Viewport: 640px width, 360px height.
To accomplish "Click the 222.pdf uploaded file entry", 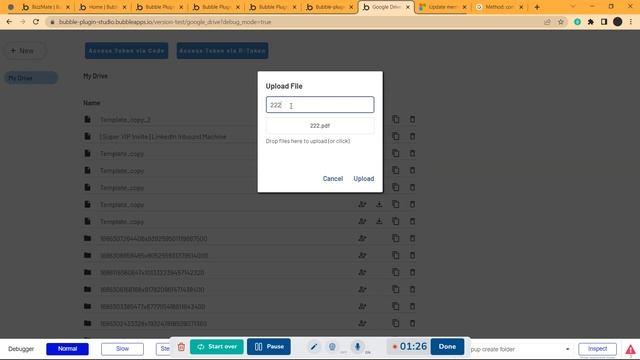I will [320, 126].
